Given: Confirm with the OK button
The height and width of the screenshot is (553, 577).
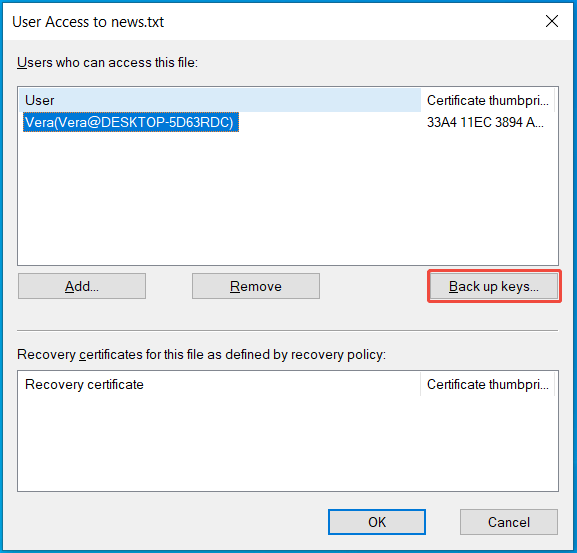Looking at the screenshot, I should 377,522.
